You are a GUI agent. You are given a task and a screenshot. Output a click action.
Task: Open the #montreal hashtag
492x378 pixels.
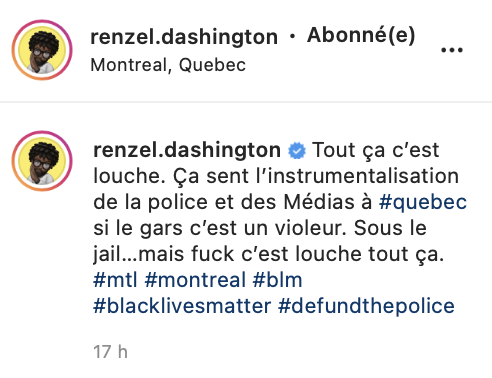click(x=195, y=280)
